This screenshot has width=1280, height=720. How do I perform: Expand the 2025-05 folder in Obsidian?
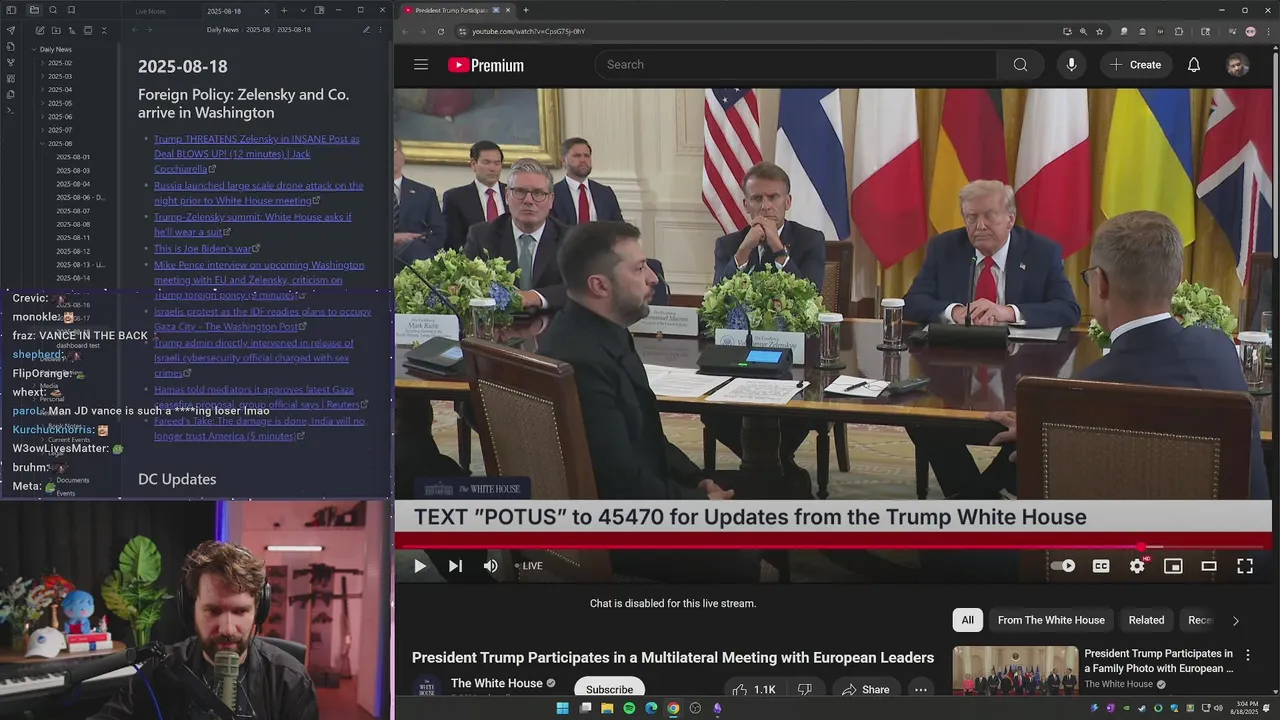coord(59,103)
